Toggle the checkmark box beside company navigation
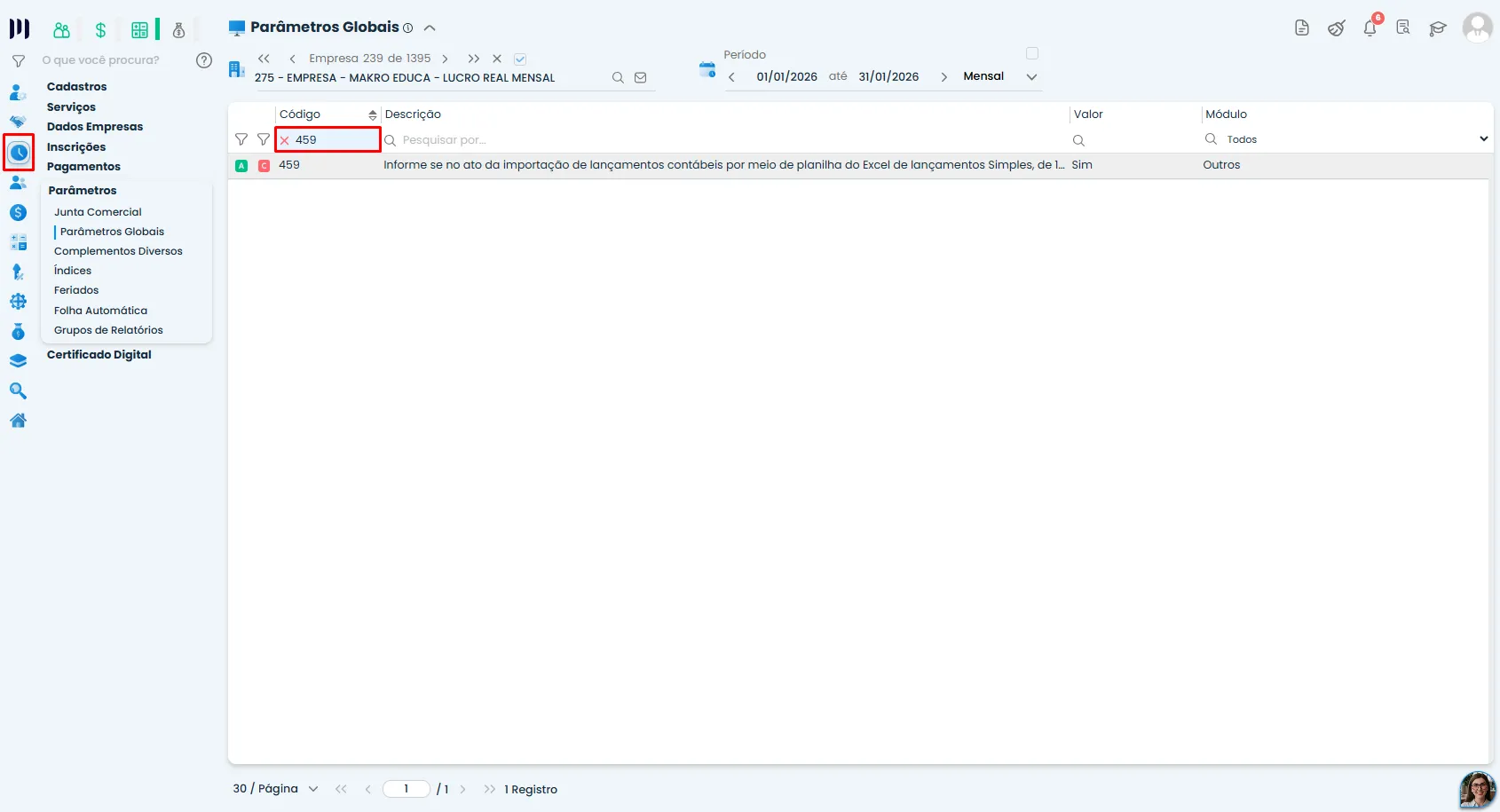1500x812 pixels. point(520,59)
